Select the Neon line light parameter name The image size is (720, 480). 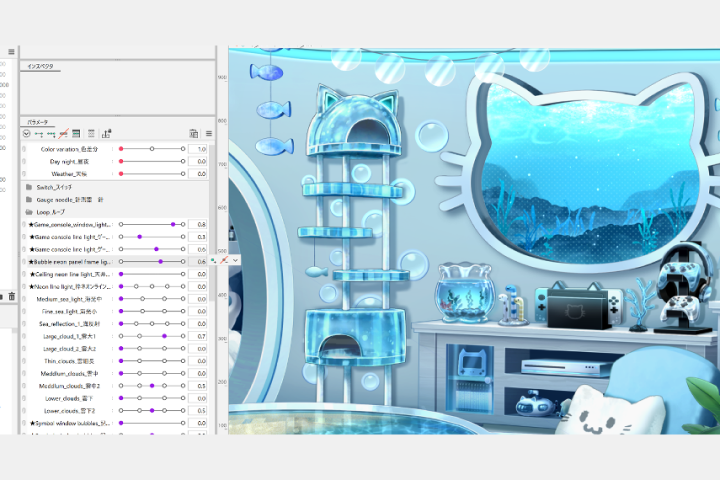(x=70, y=287)
